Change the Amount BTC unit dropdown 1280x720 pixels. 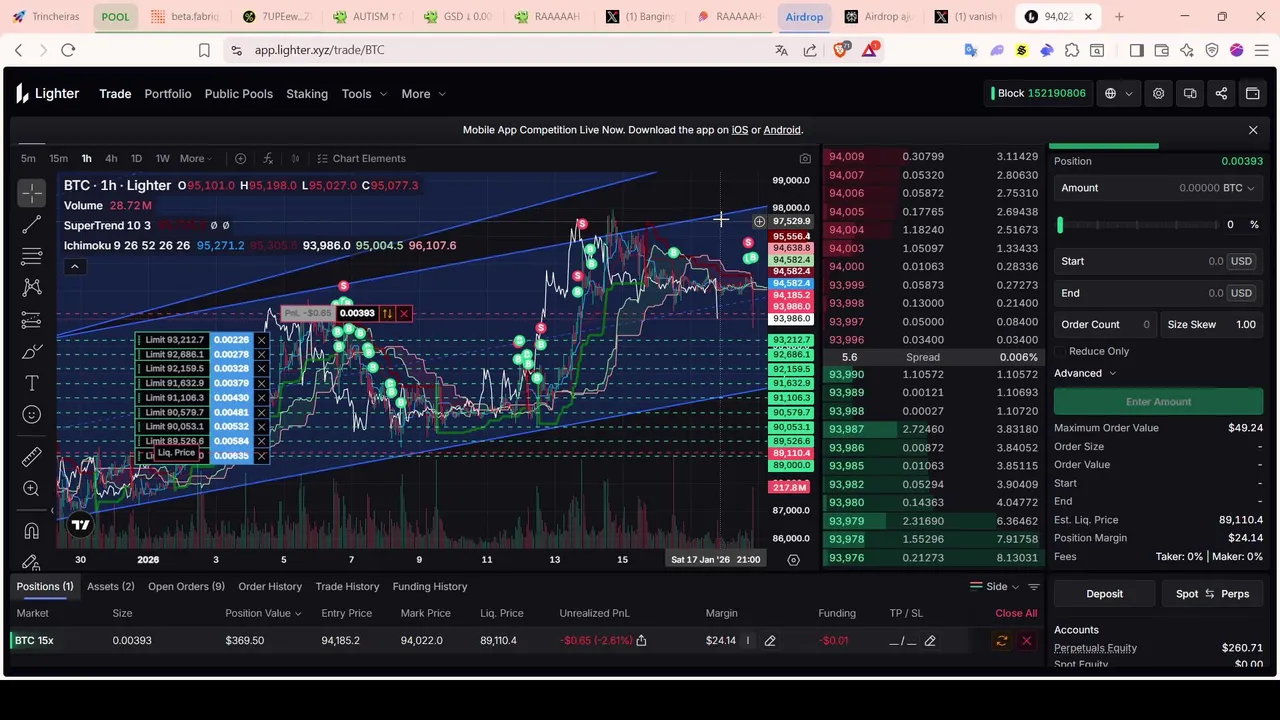click(1239, 188)
